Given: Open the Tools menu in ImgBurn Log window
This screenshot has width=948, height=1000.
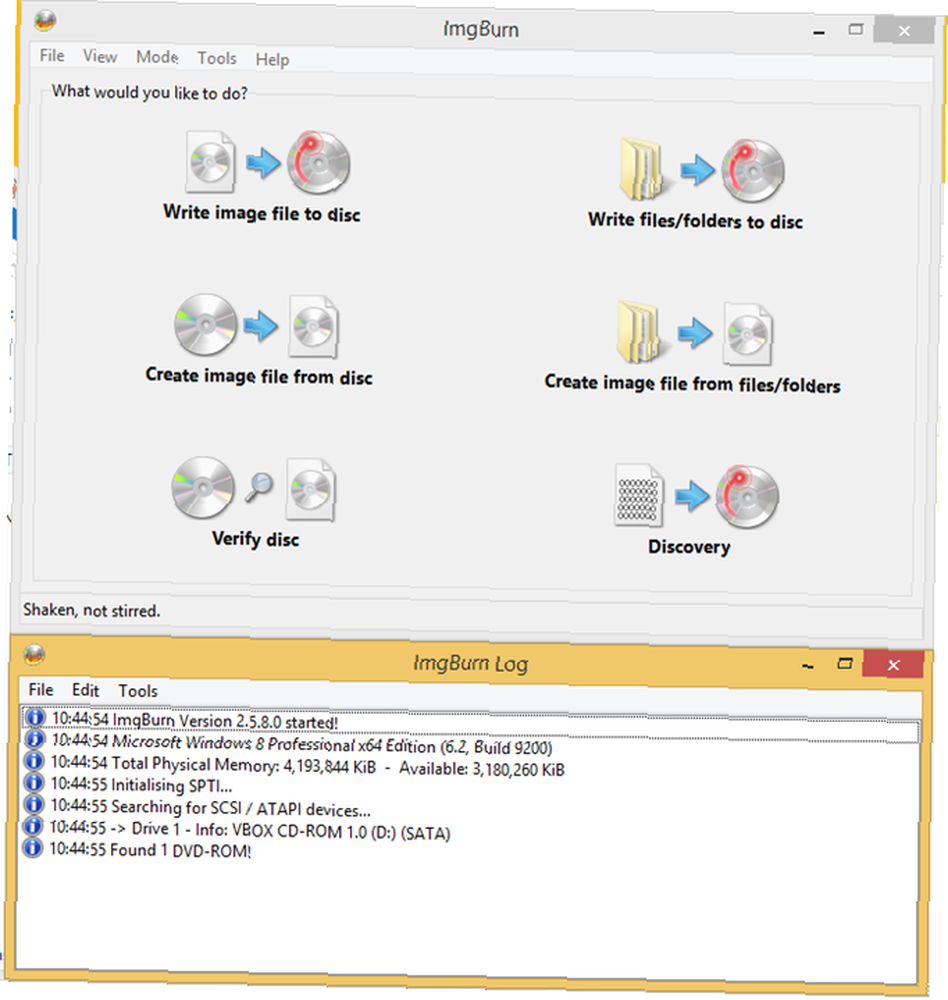Looking at the screenshot, I should (138, 691).
